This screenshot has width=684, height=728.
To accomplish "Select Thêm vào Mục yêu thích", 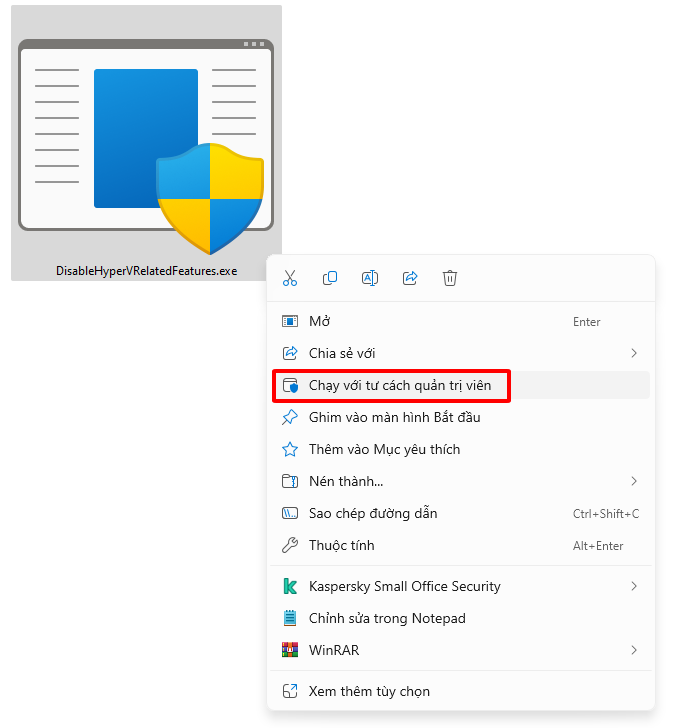I will click(x=461, y=449).
